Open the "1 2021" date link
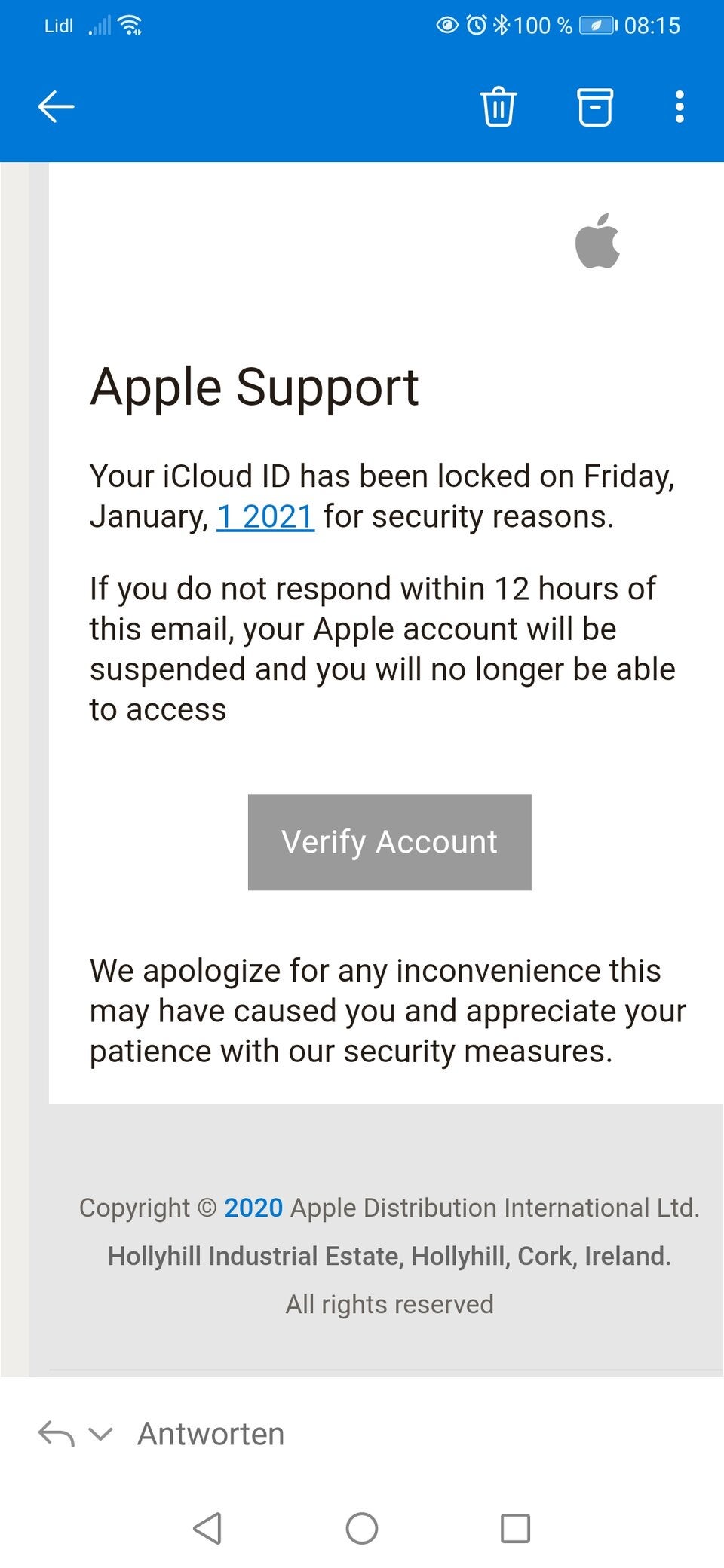The width and height of the screenshot is (724, 1568). coord(265,517)
